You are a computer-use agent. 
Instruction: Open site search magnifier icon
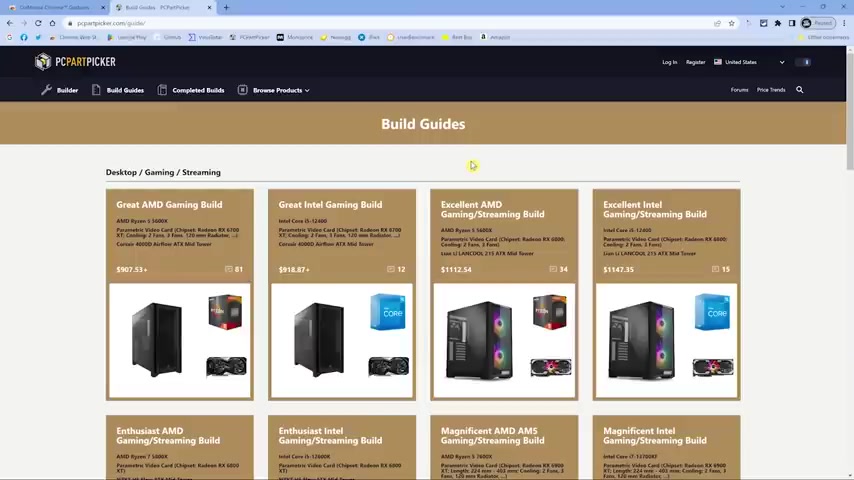(x=800, y=90)
